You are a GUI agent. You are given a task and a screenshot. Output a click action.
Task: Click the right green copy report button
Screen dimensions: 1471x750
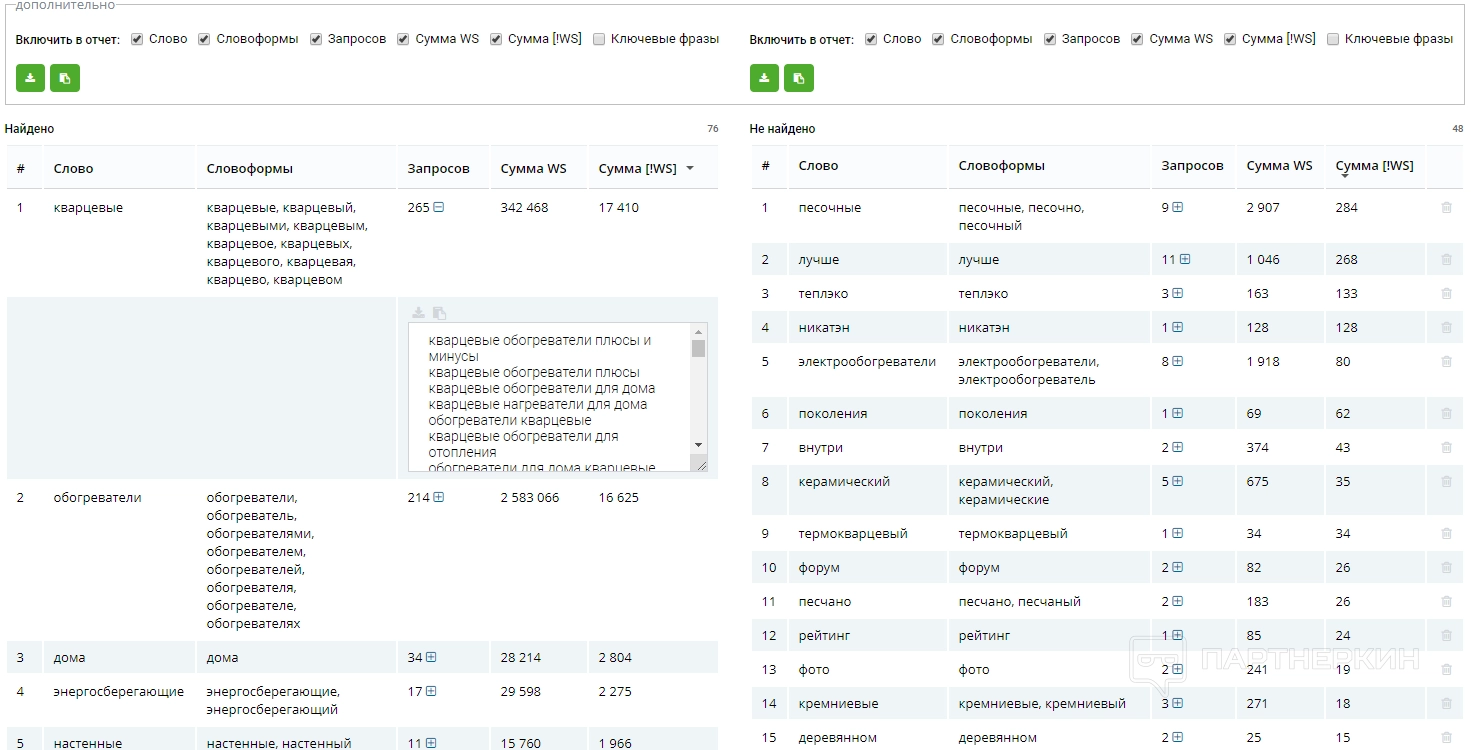click(x=799, y=78)
